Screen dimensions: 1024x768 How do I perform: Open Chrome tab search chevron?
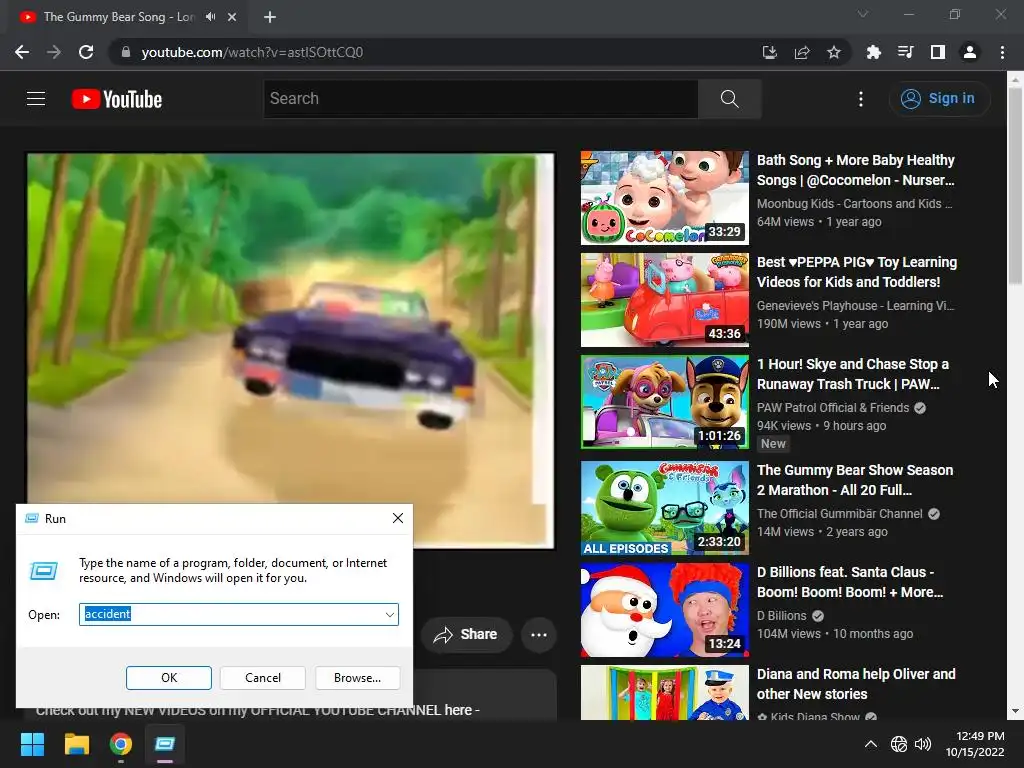[x=863, y=14]
